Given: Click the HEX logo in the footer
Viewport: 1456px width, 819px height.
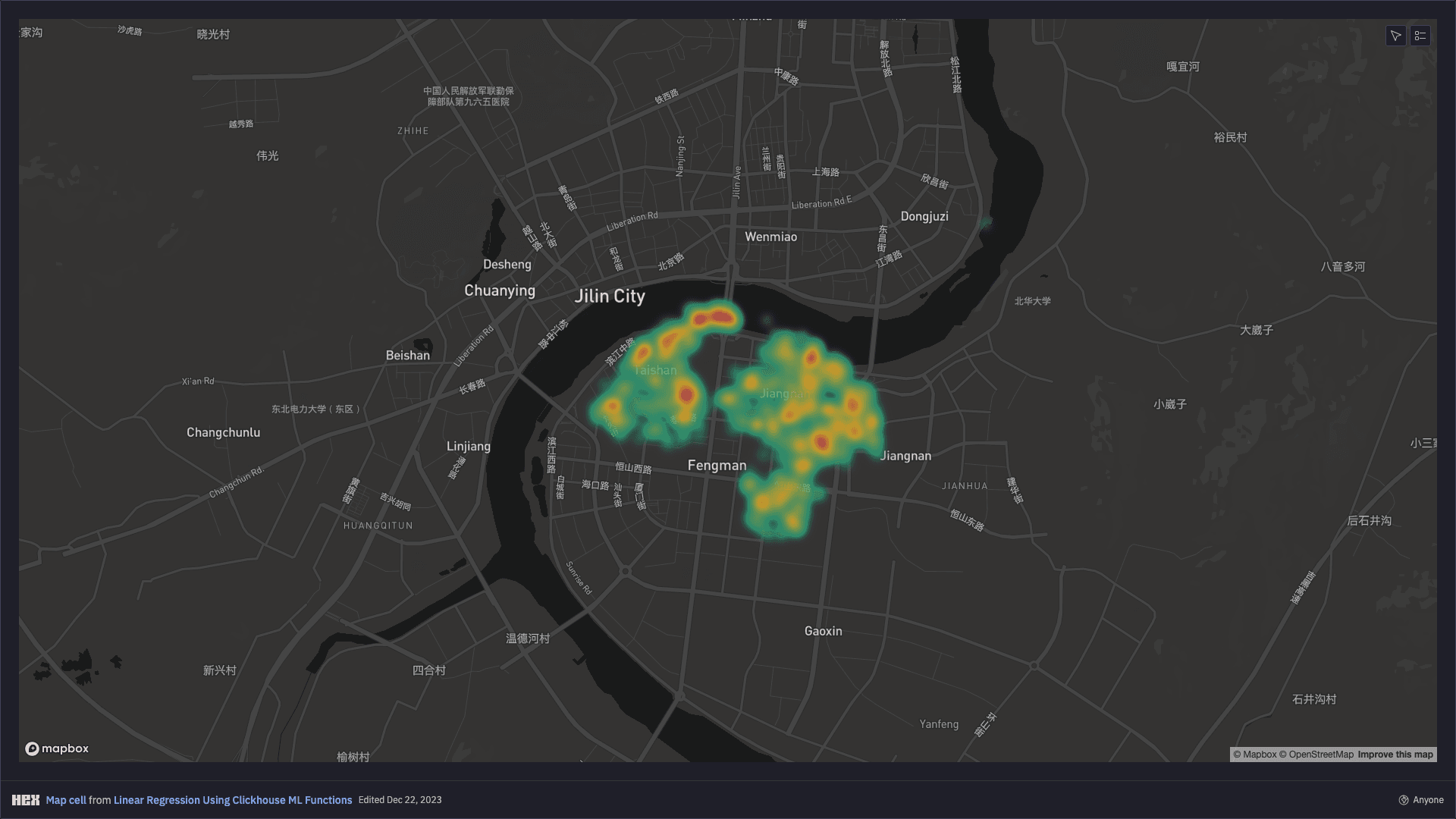Looking at the screenshot, I should tap(26, 800).
